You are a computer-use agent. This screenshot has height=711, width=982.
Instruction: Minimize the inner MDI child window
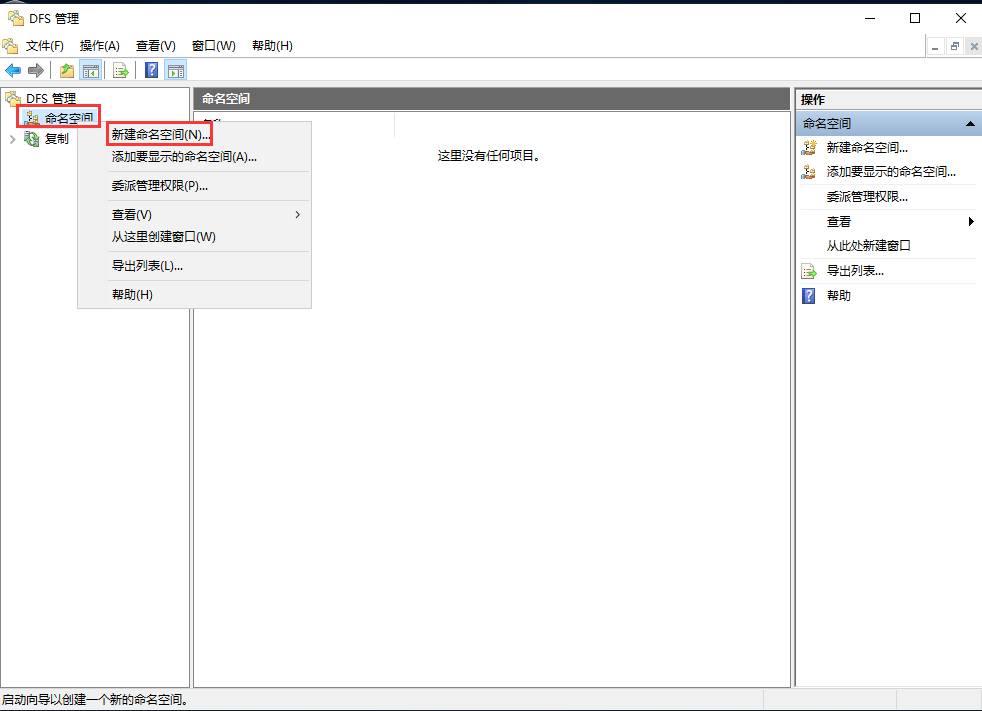(935, 46)
